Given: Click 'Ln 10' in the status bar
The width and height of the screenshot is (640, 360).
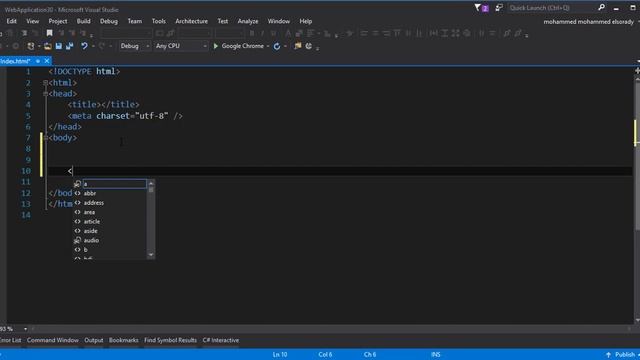Looking at the screenshot, I should pyautogui.click(x=280, y=354).
